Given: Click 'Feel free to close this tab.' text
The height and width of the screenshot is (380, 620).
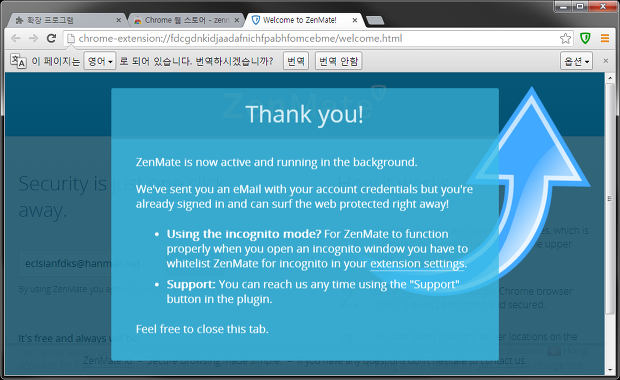Looking at the screenshot, I should (202, 329).
